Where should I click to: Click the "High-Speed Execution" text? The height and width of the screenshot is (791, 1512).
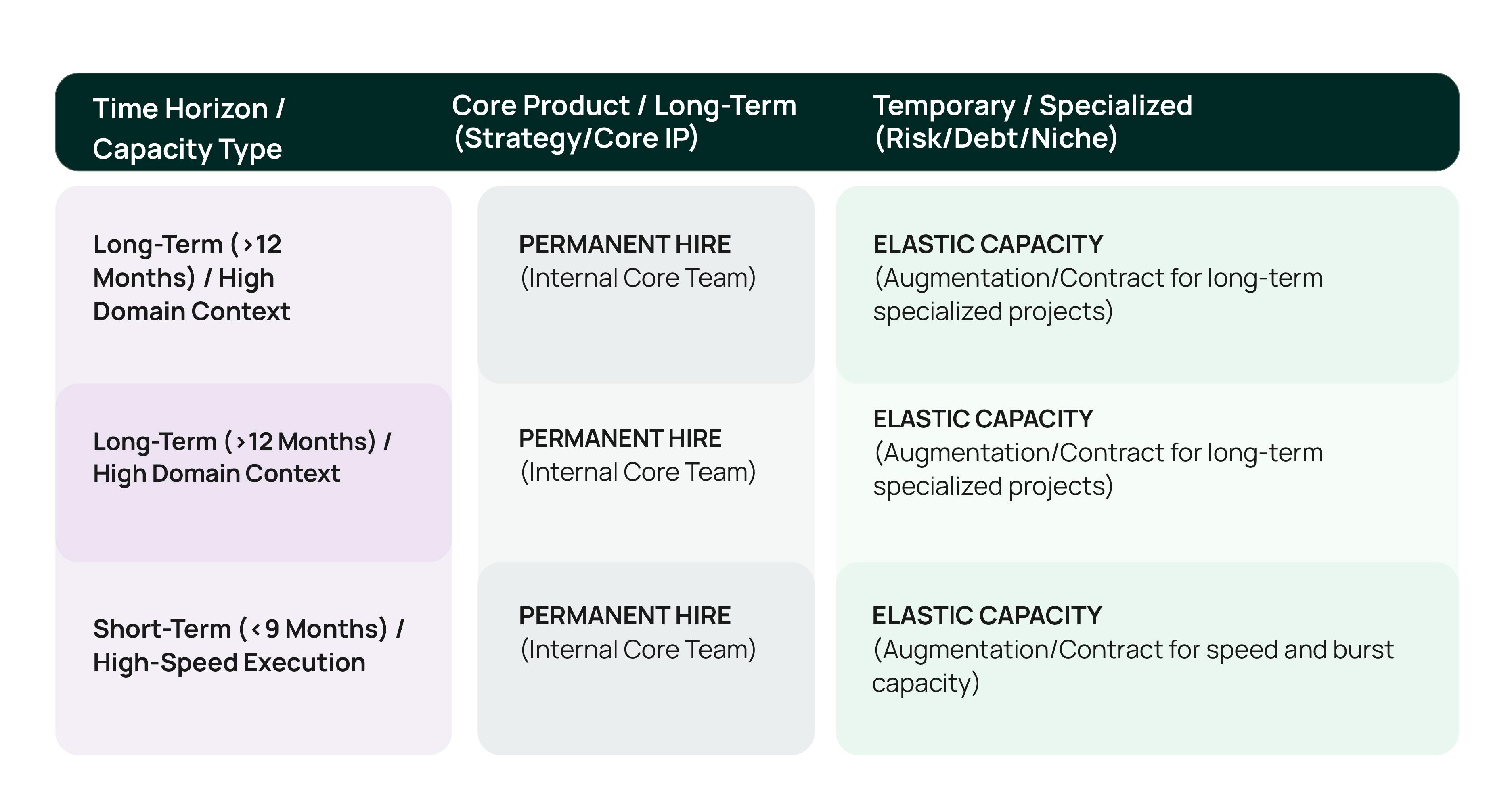click(x=229, y=663)
